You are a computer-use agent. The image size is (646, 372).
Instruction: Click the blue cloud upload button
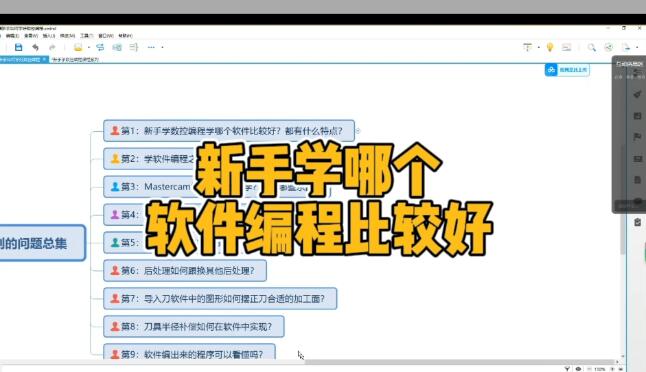[567, 70]
